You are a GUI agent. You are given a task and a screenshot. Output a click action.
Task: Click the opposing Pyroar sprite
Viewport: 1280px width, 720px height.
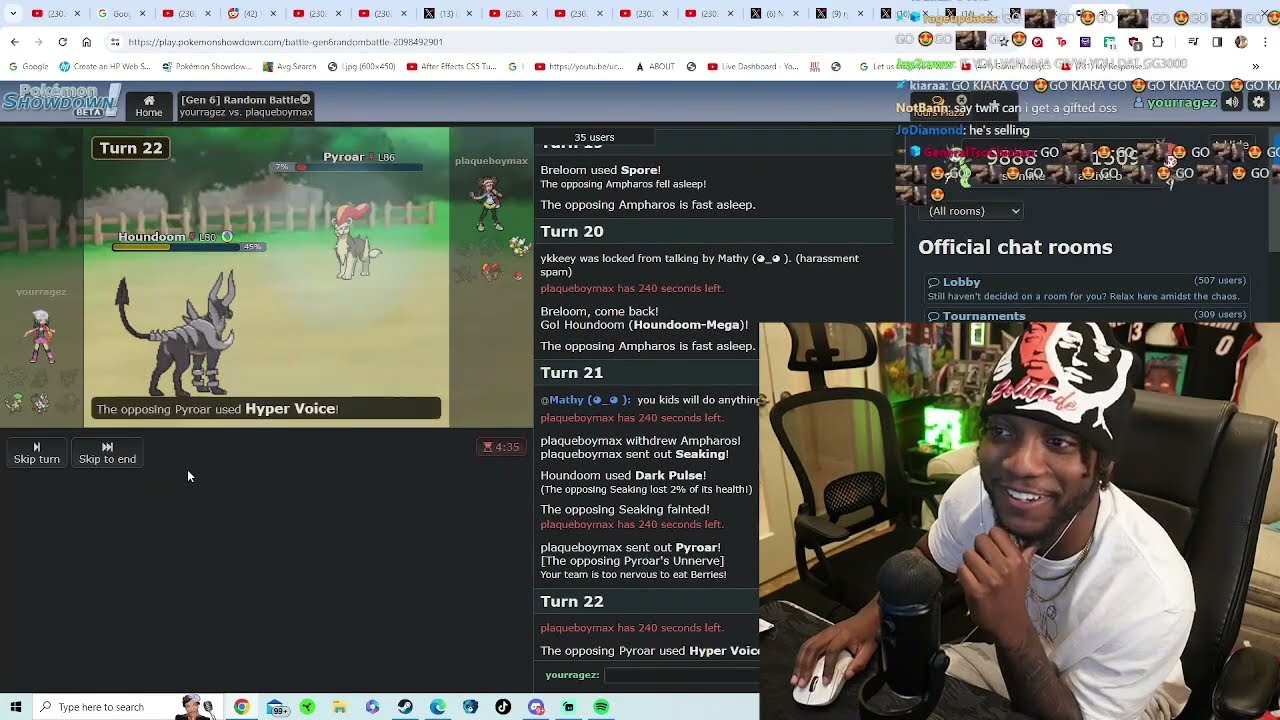pyautogui.click(x=357, y=242)
